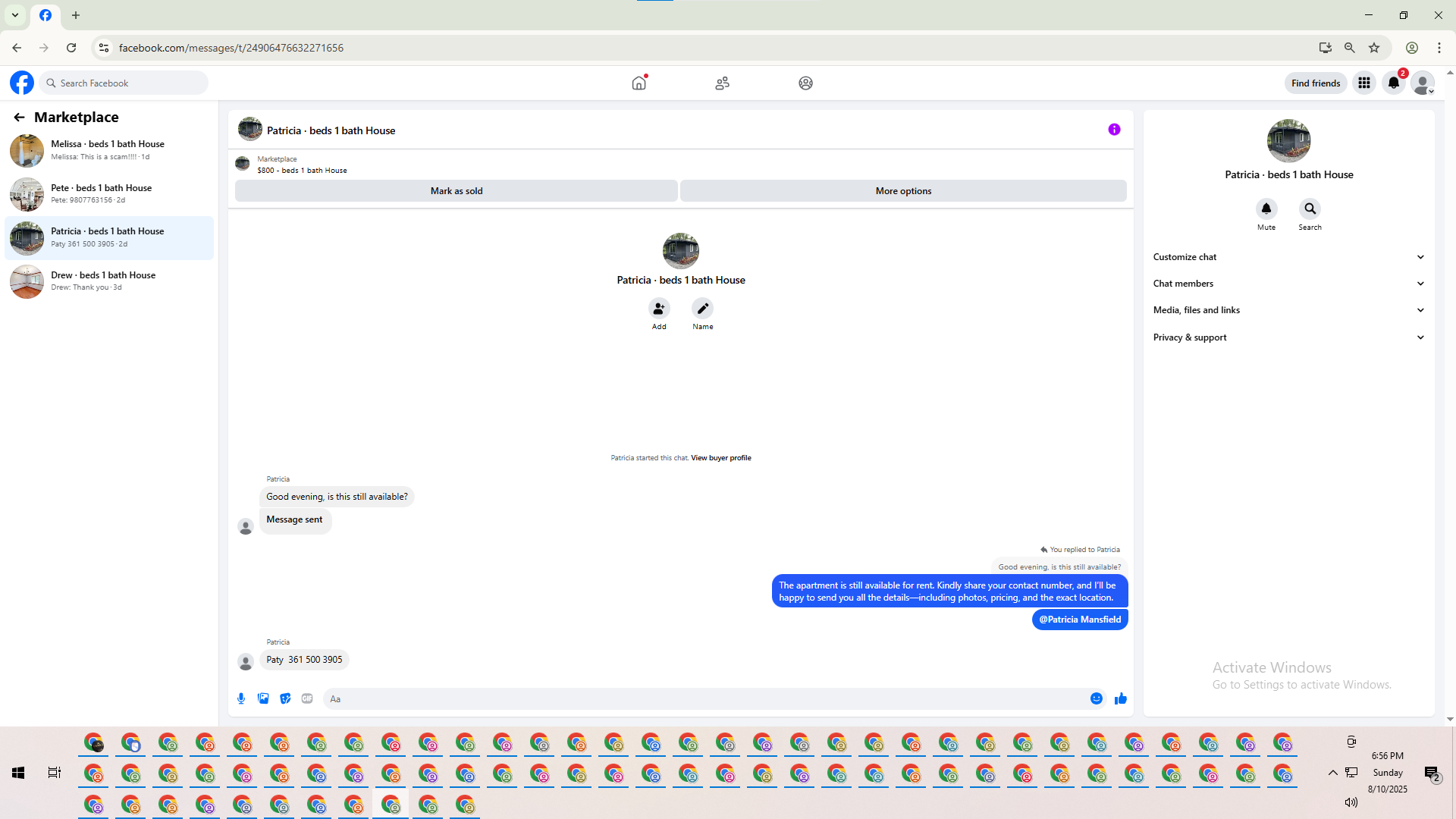Click the Mark as sold button
Image resolution: width=1456 pixels, height=819 pixels.
coord(457,191)
